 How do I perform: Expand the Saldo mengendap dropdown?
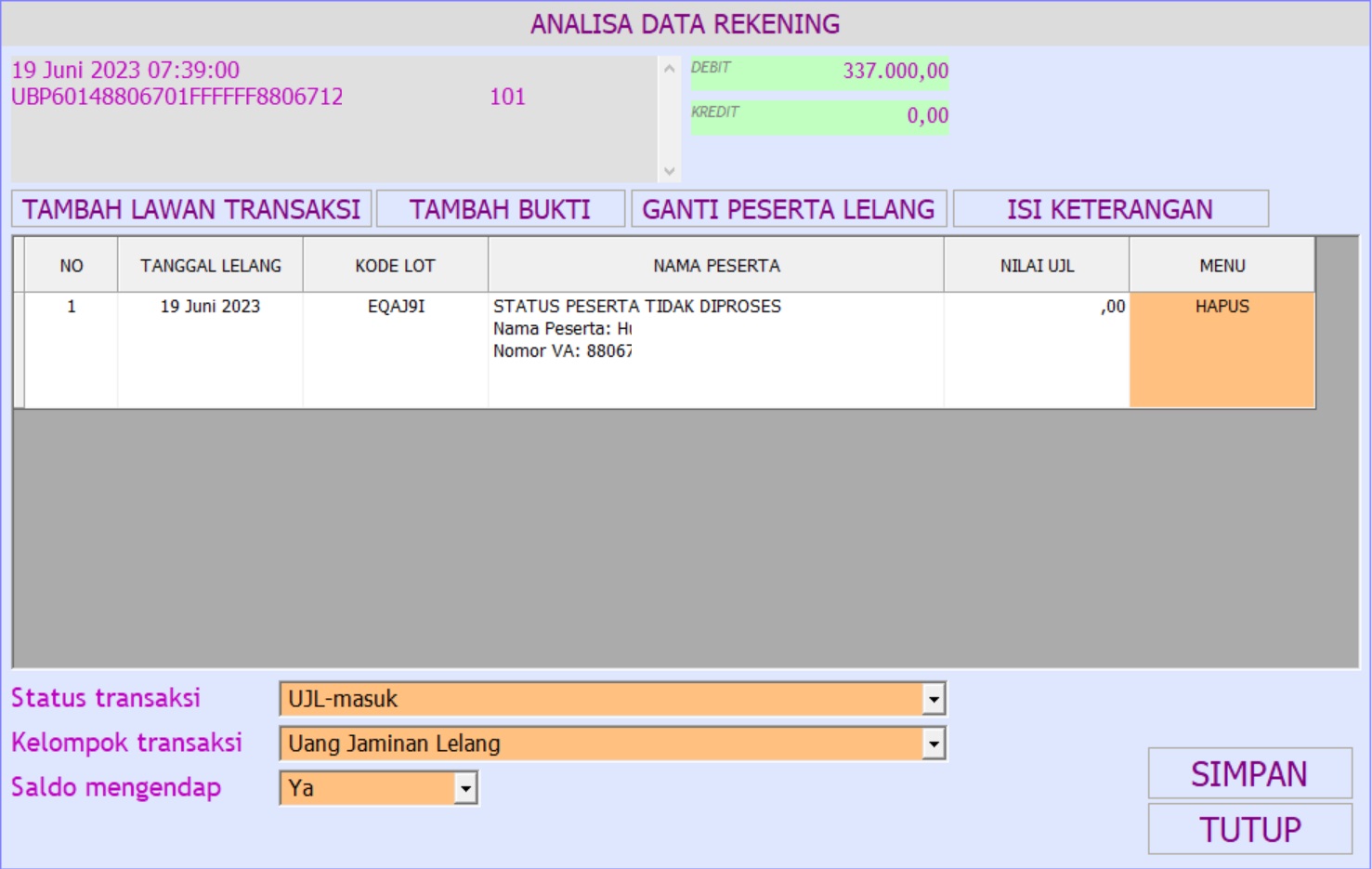tap(465, 788)
